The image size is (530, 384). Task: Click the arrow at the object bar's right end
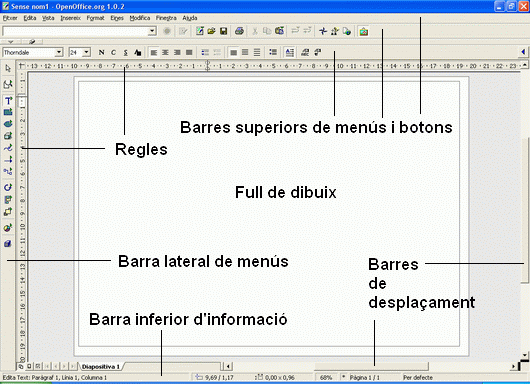pyautogui.click(x=523, y=52)
